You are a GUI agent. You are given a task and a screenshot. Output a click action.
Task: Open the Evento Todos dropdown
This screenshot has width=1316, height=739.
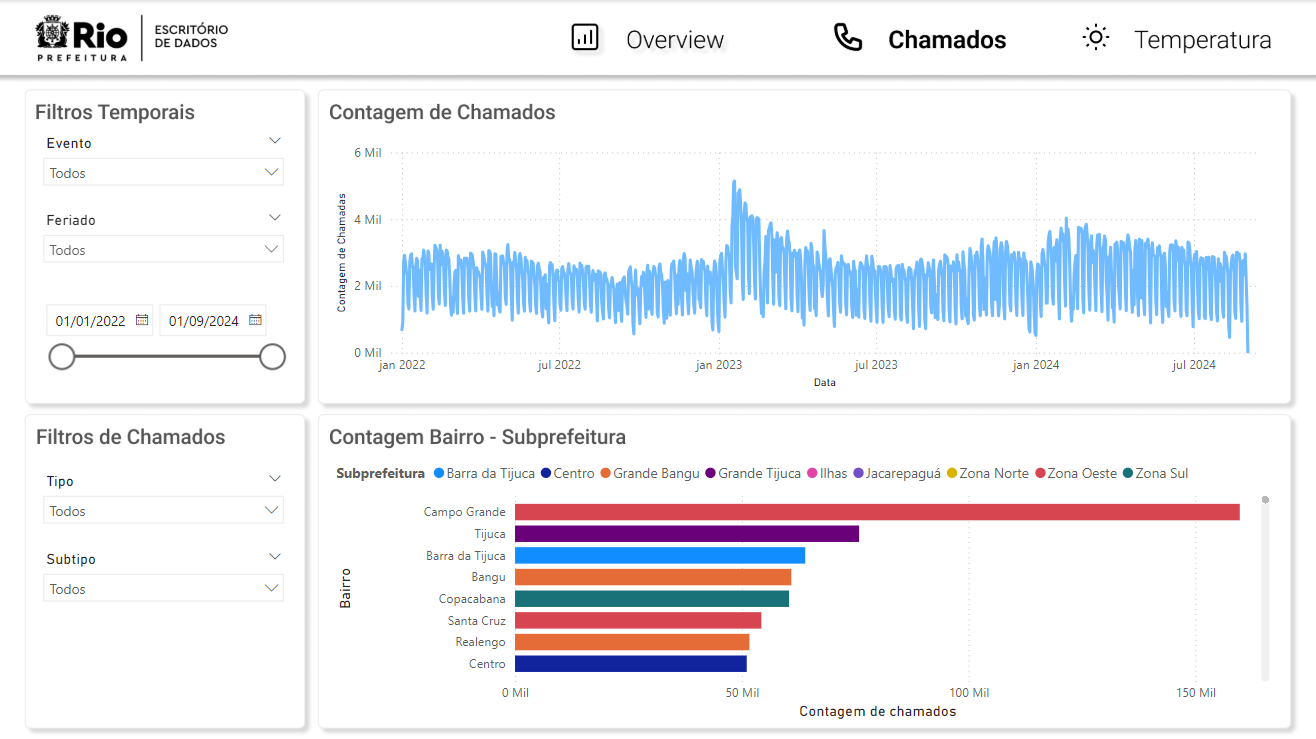[163, 172]
